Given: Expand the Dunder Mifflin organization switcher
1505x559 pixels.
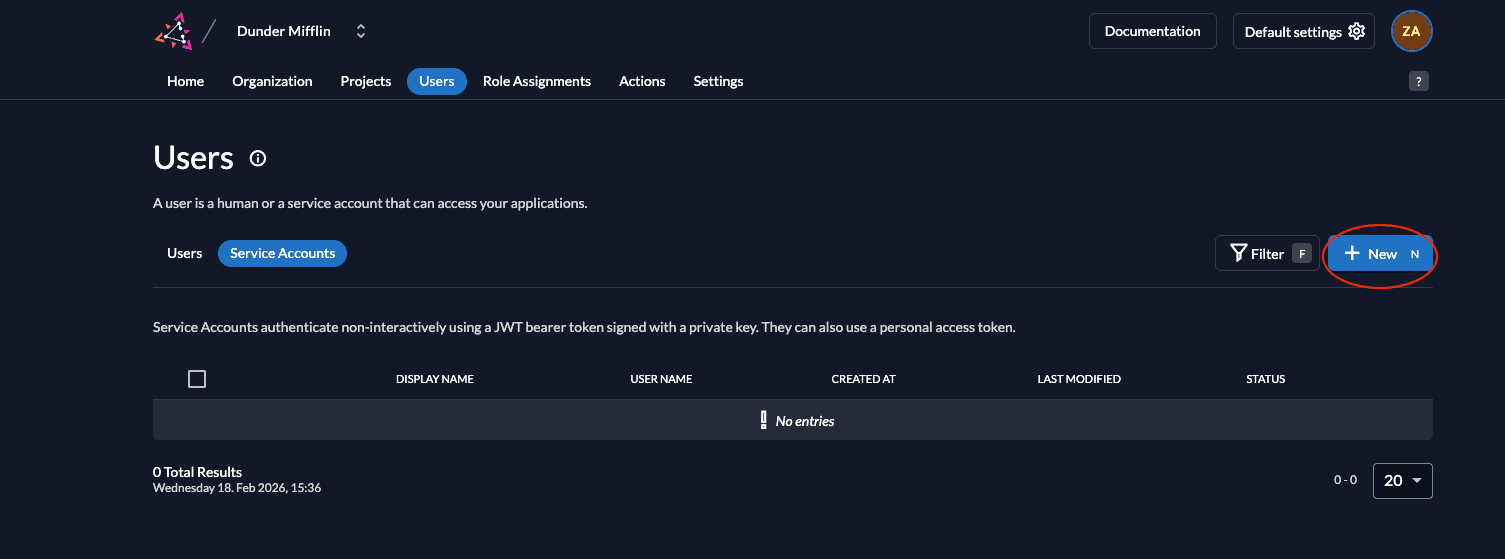Looking at the screenshot, I should pos(361,31).
